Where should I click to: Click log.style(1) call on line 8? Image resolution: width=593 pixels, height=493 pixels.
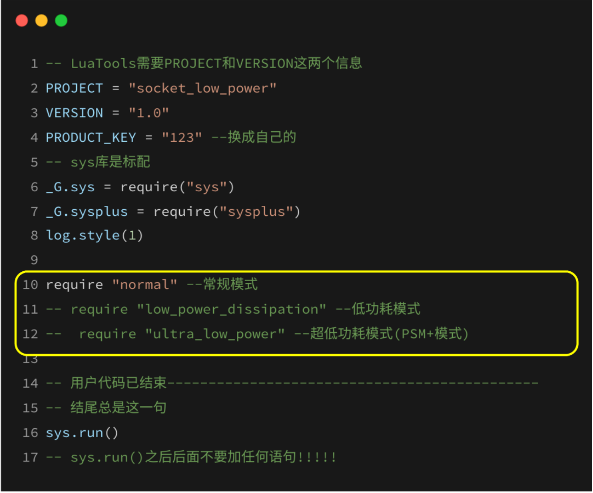95,236
